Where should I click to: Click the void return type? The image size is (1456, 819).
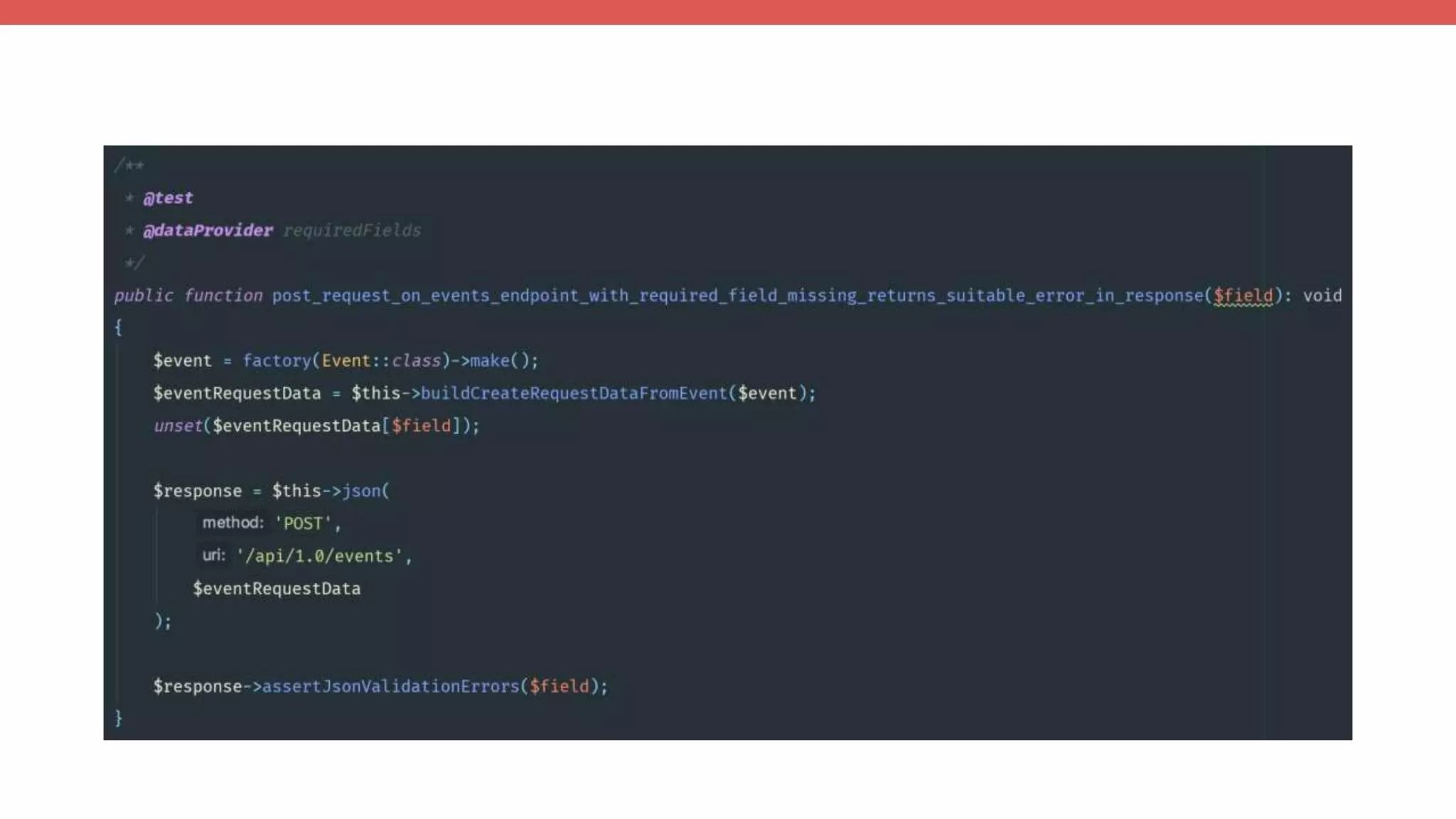(1322, 295)
